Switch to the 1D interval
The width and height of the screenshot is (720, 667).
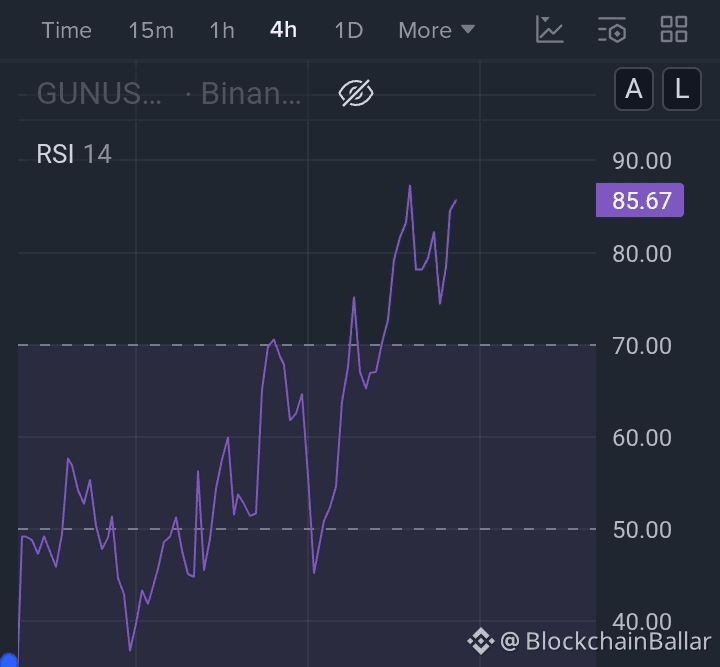[x=348, y=30]
